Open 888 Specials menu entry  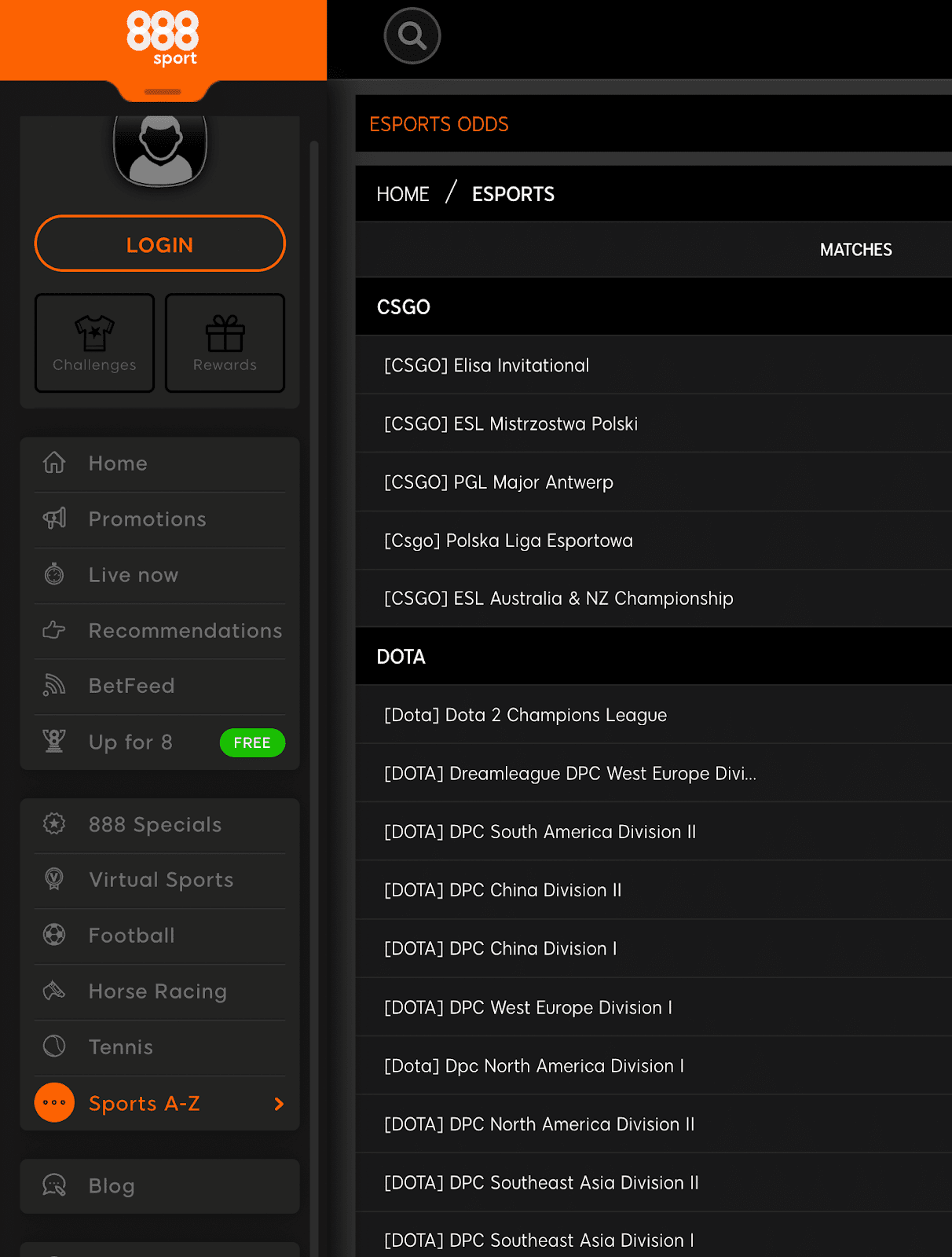tap(160, 825)
